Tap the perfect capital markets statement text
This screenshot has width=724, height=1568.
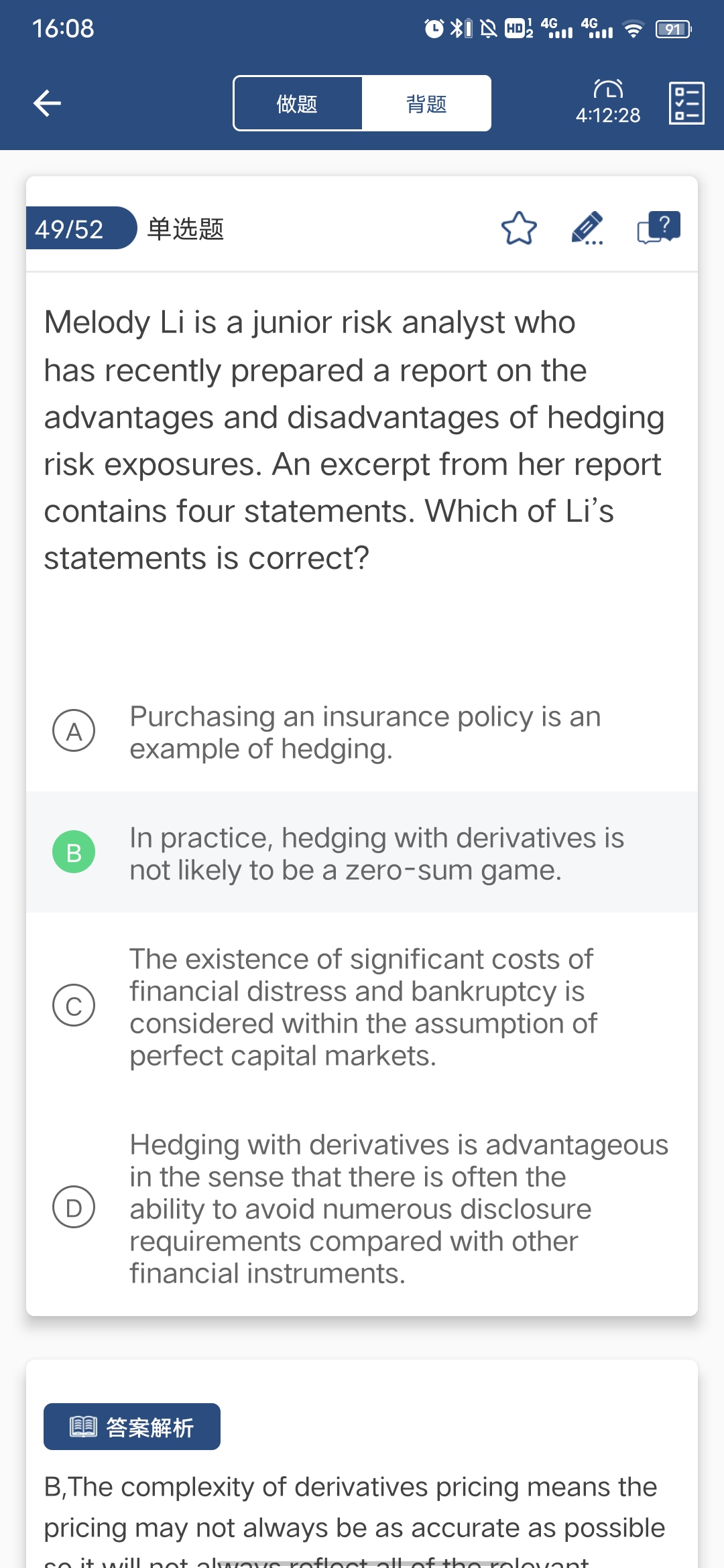(362, 1007)
